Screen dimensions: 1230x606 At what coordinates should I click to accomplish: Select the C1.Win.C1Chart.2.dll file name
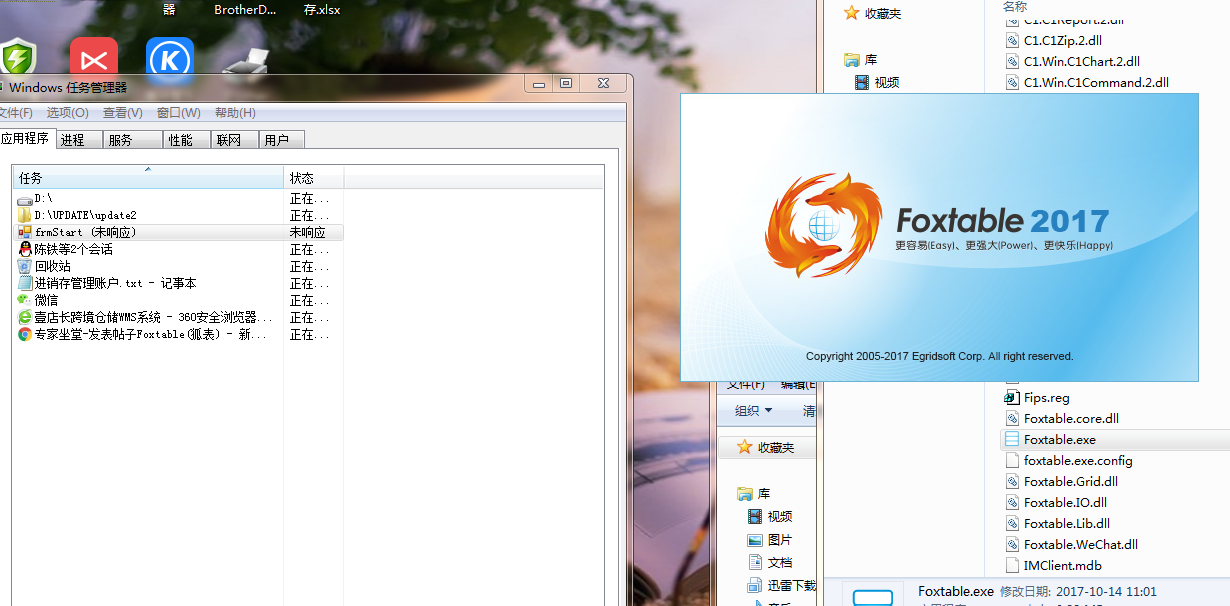coord(1082,62)
